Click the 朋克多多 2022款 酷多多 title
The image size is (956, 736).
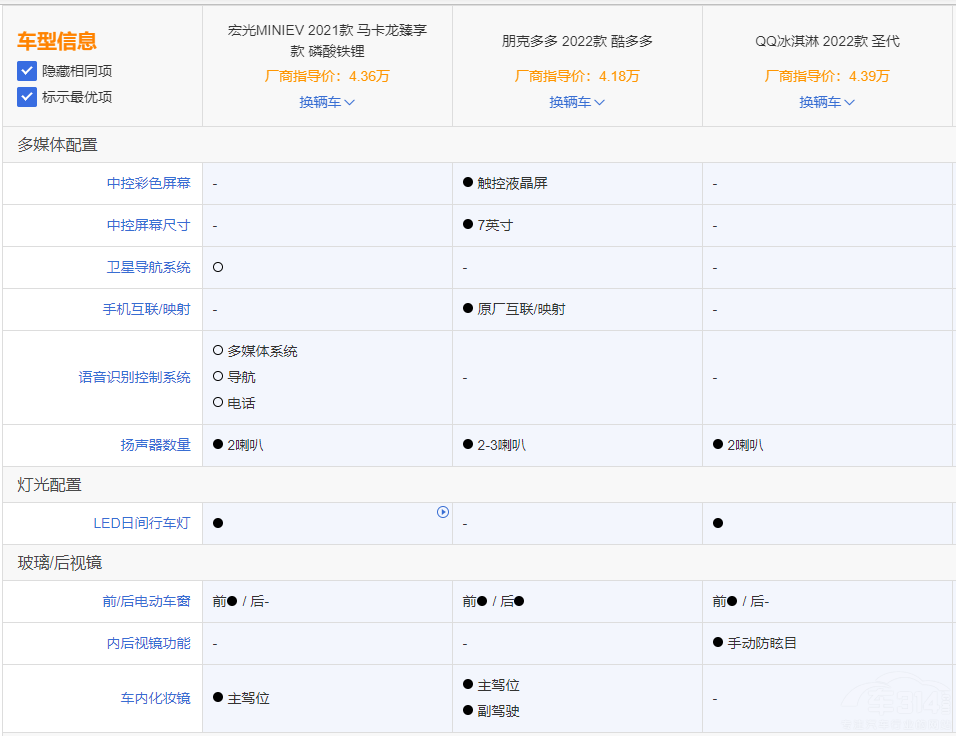[x=577, y=41]
